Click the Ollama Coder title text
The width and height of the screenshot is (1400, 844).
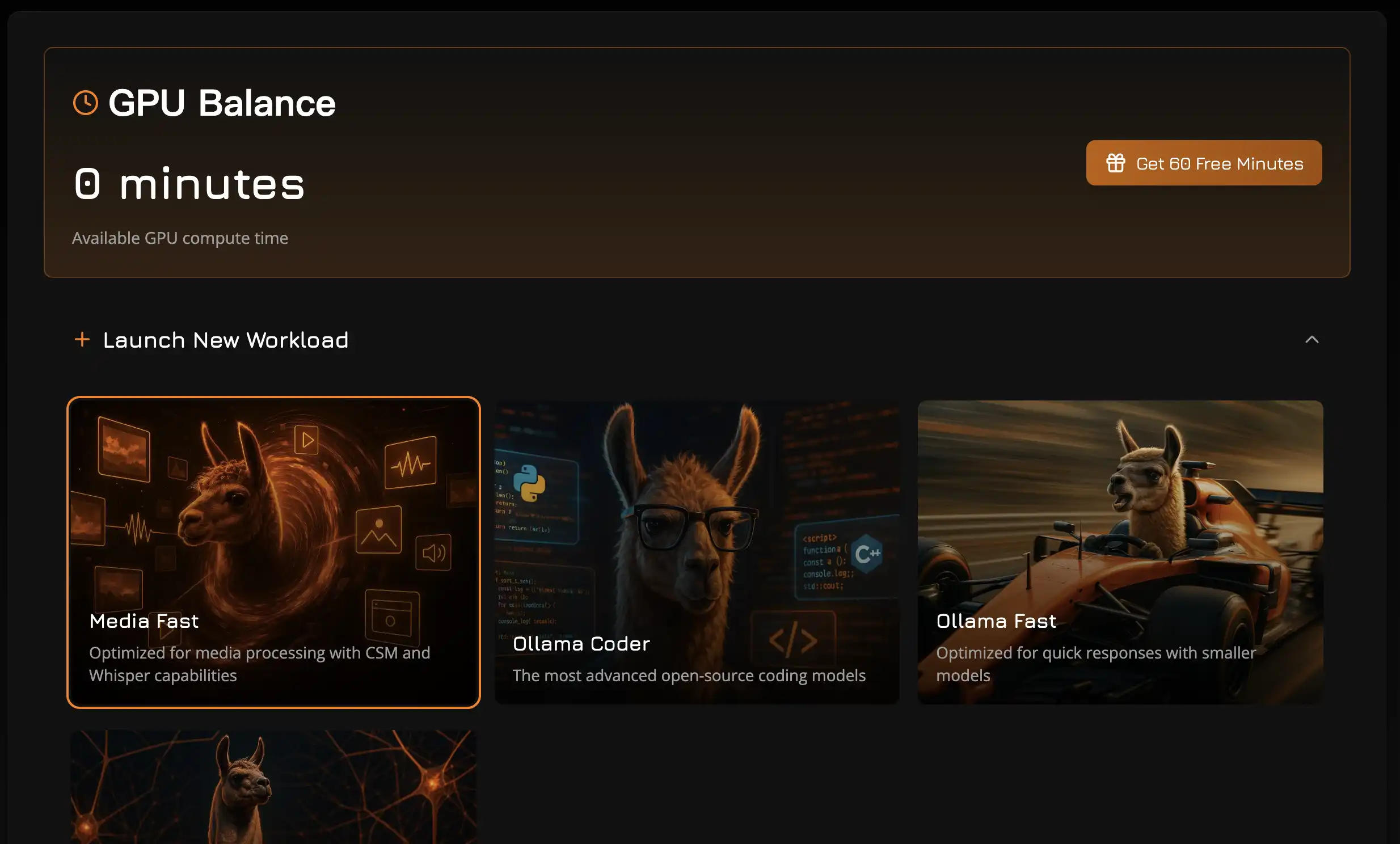click(581, 644)
